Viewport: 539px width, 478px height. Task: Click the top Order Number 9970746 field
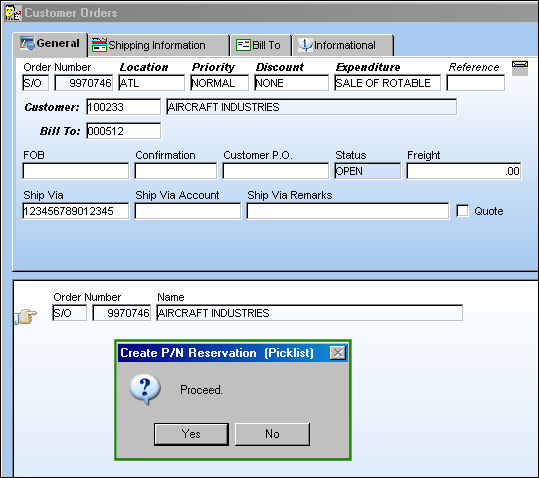pyautogui.click(x=84, y=83)
